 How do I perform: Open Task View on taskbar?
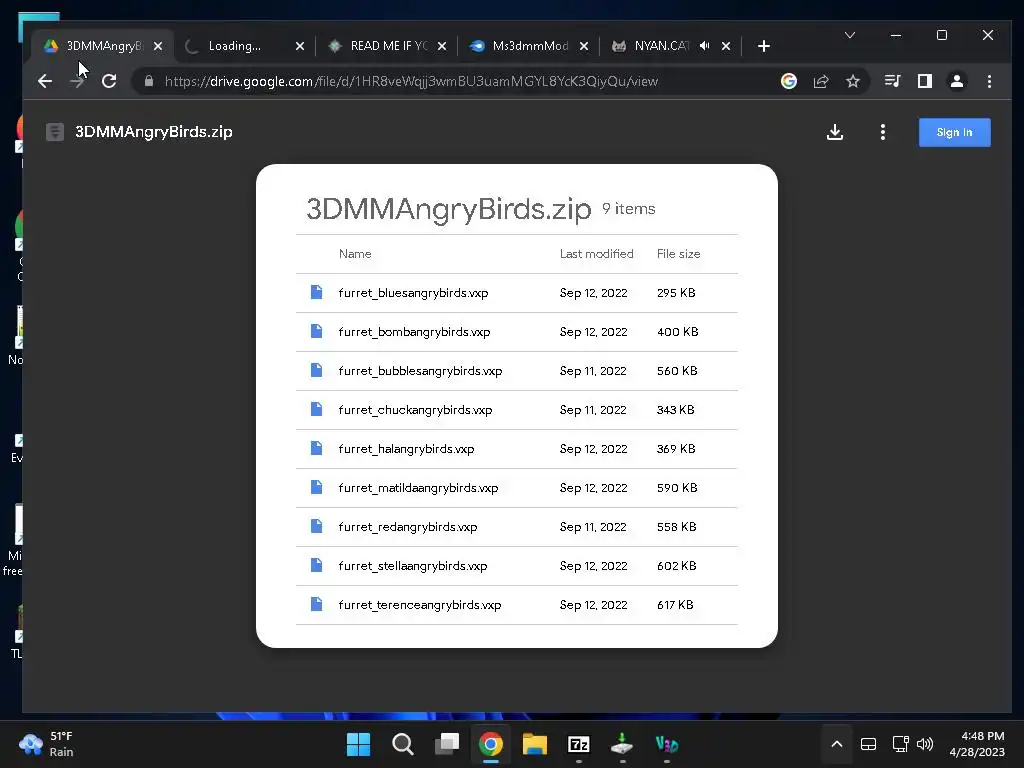(x=447, y=744)
